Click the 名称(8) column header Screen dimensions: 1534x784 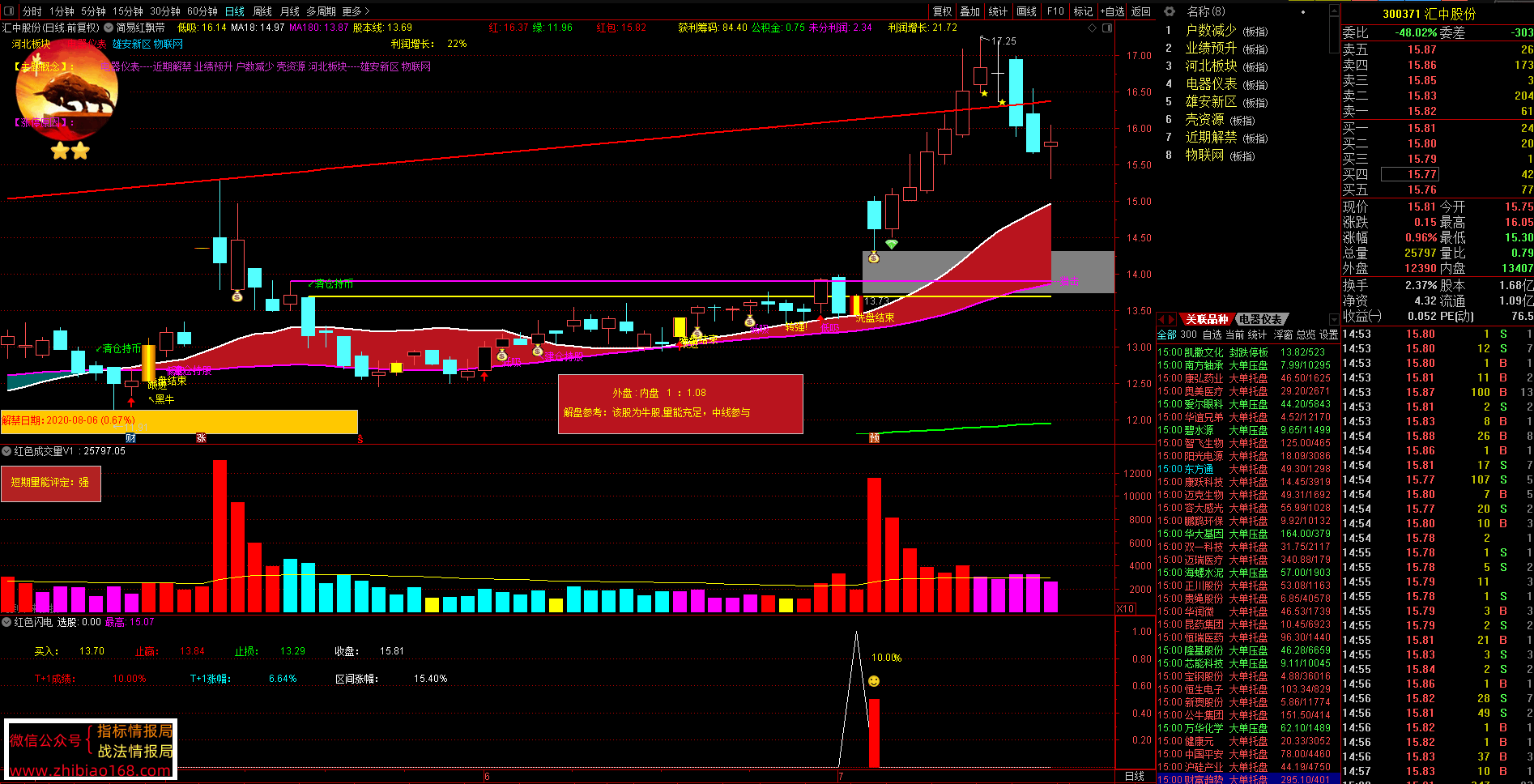[x=1206, y=11]
